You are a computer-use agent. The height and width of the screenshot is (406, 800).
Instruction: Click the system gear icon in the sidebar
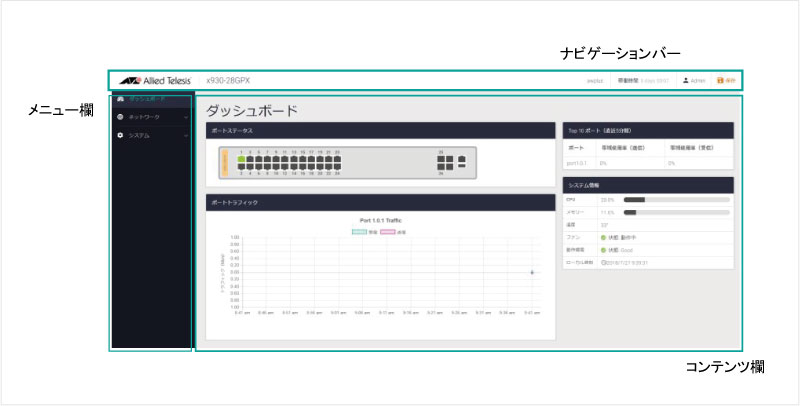point(120,135)
